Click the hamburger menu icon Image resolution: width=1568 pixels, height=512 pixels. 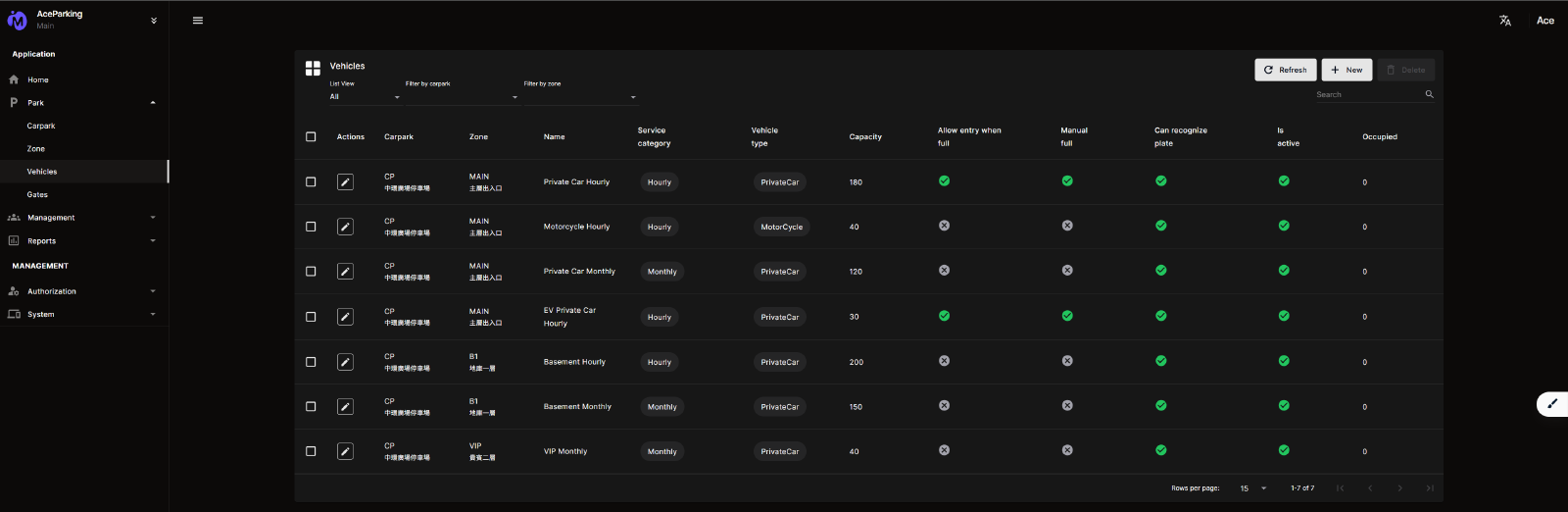(x=198, y=21)
